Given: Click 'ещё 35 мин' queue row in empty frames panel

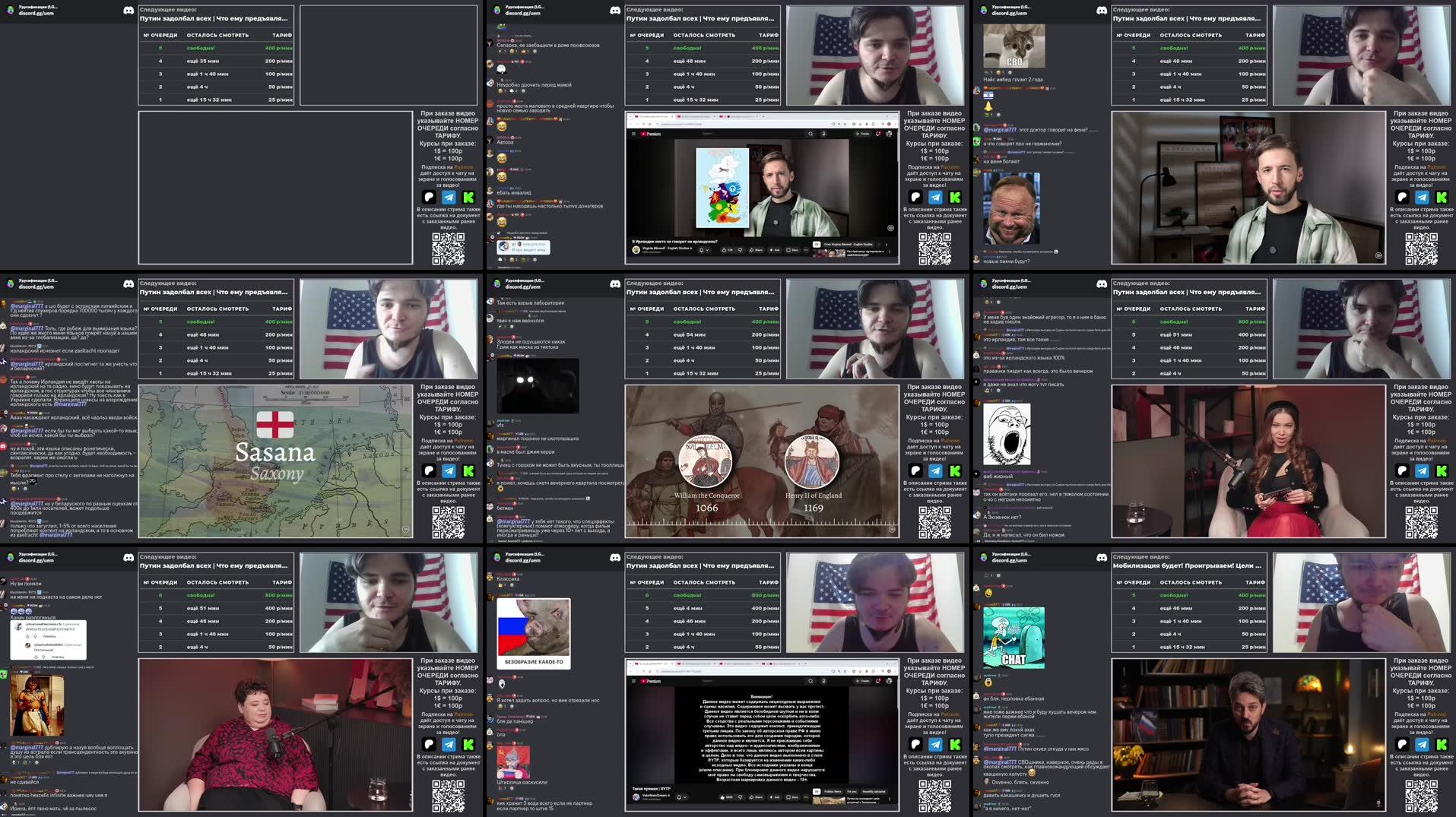Looking at the screenshot, I should (x=216, y=61).
